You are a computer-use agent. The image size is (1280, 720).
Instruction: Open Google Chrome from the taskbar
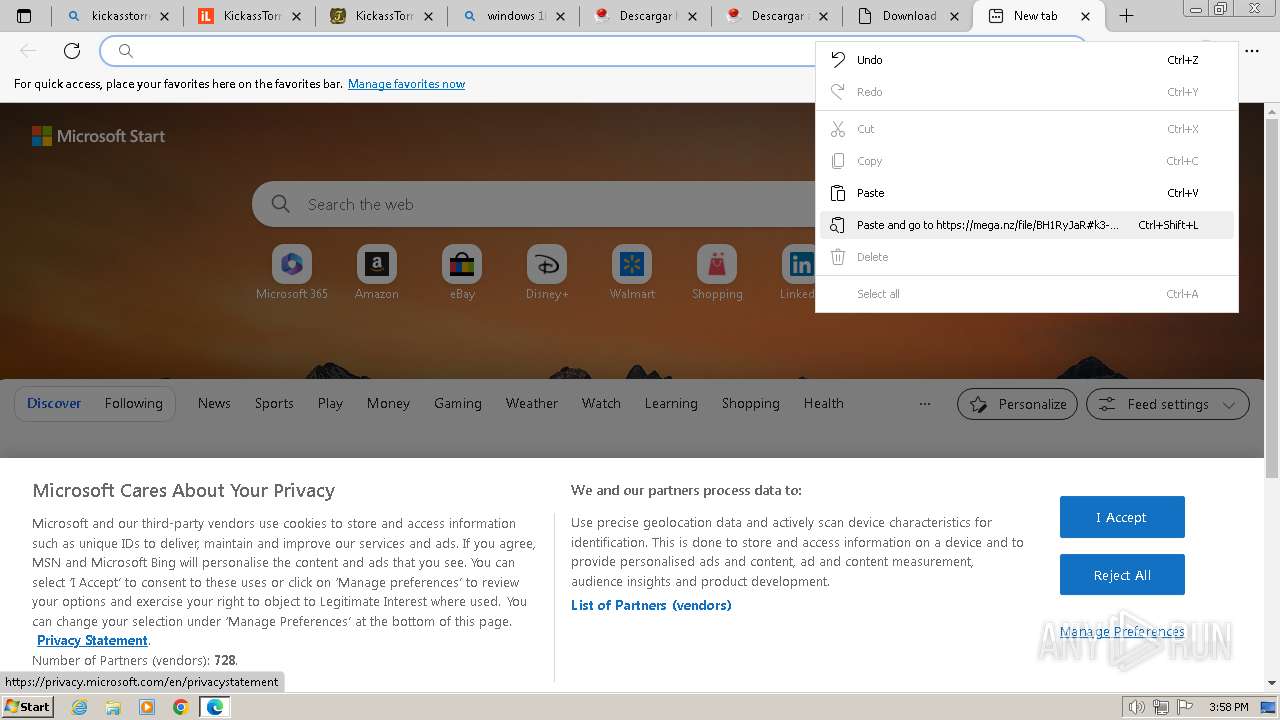(x=181, y=707)
